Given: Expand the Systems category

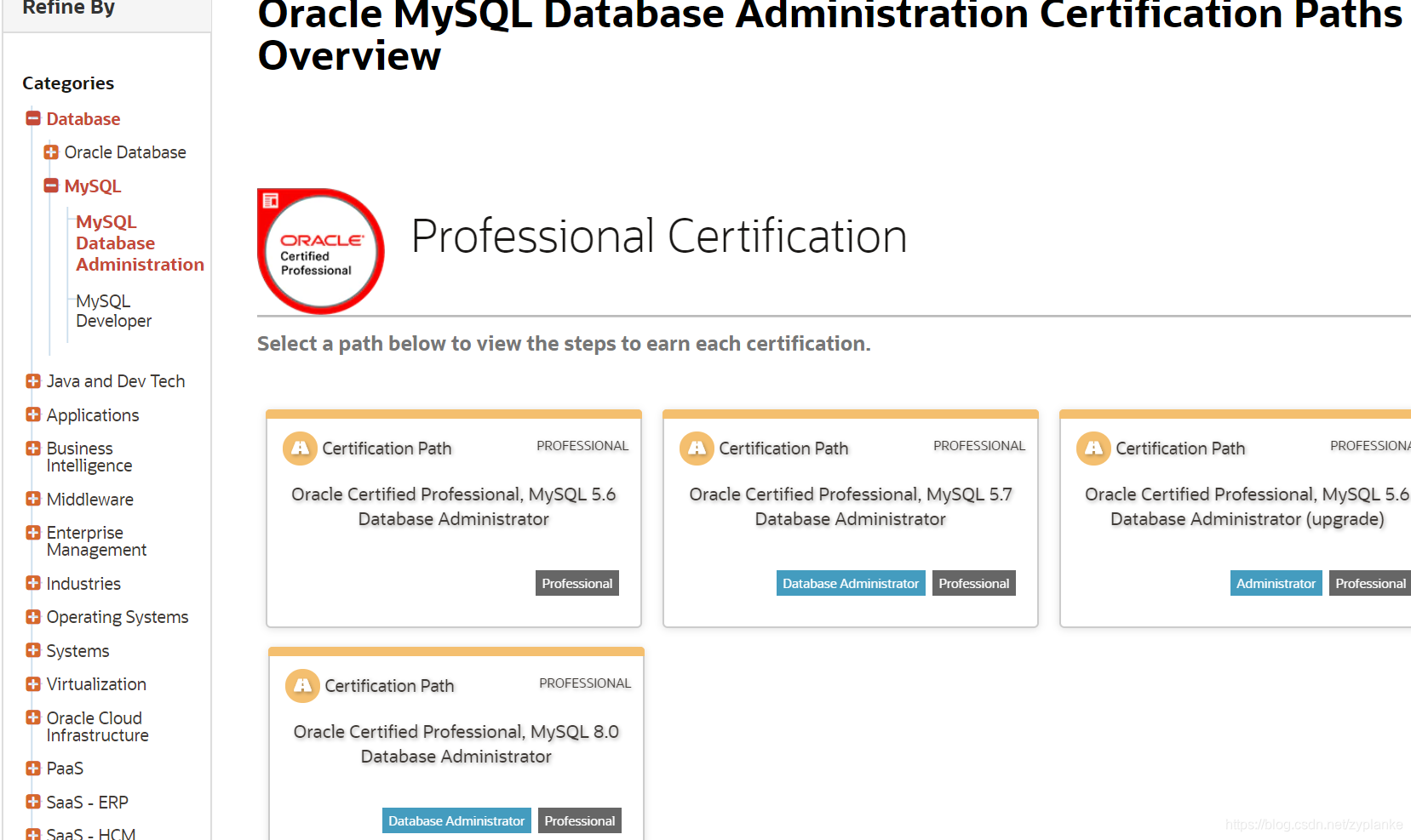Looking at the screenshot, I should tap(33, 650).
